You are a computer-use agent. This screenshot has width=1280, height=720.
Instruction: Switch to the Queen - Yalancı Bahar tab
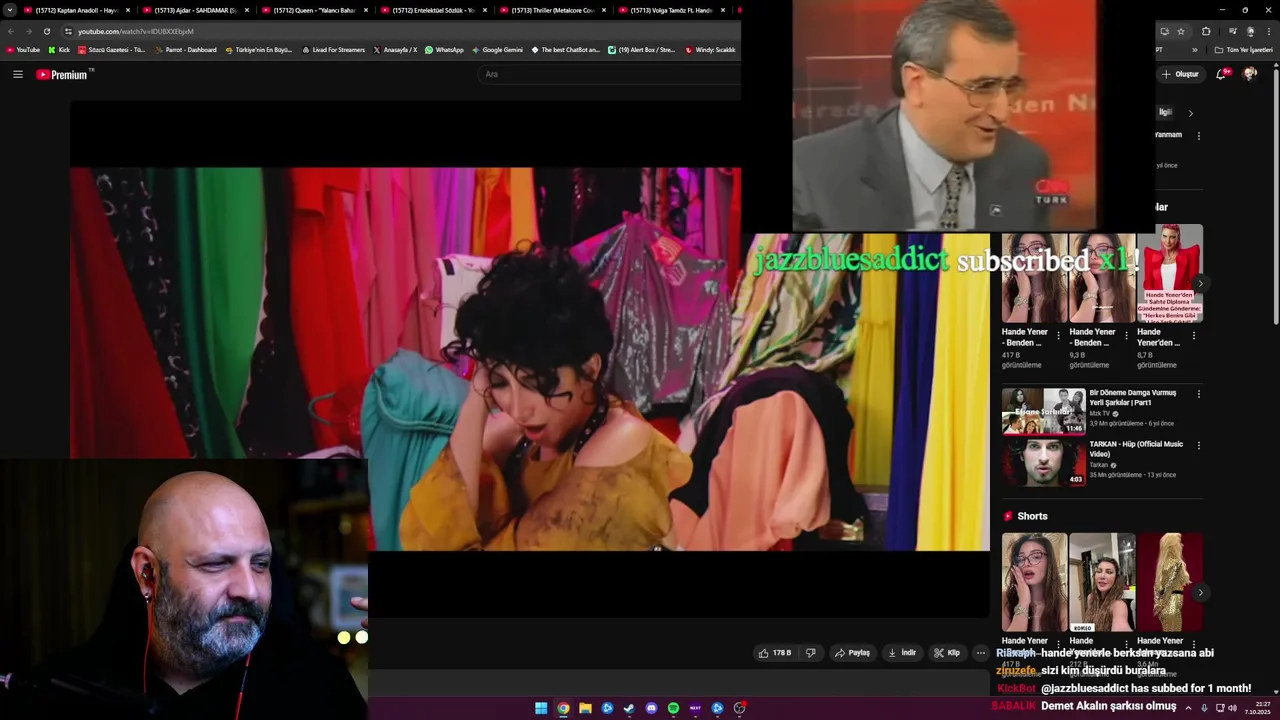[x=314, y=10]
